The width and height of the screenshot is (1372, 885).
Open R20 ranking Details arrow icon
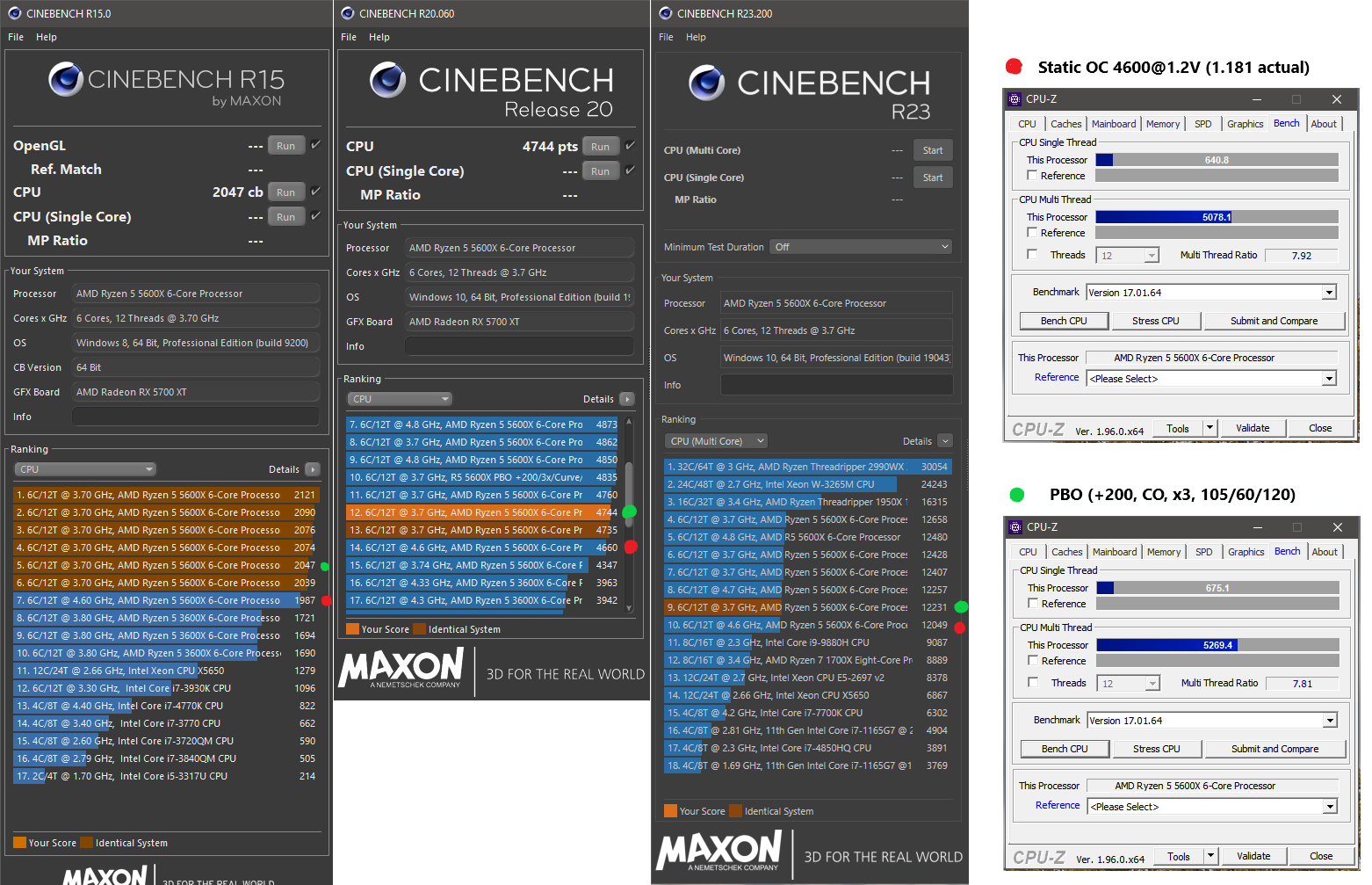click(627, 399)
